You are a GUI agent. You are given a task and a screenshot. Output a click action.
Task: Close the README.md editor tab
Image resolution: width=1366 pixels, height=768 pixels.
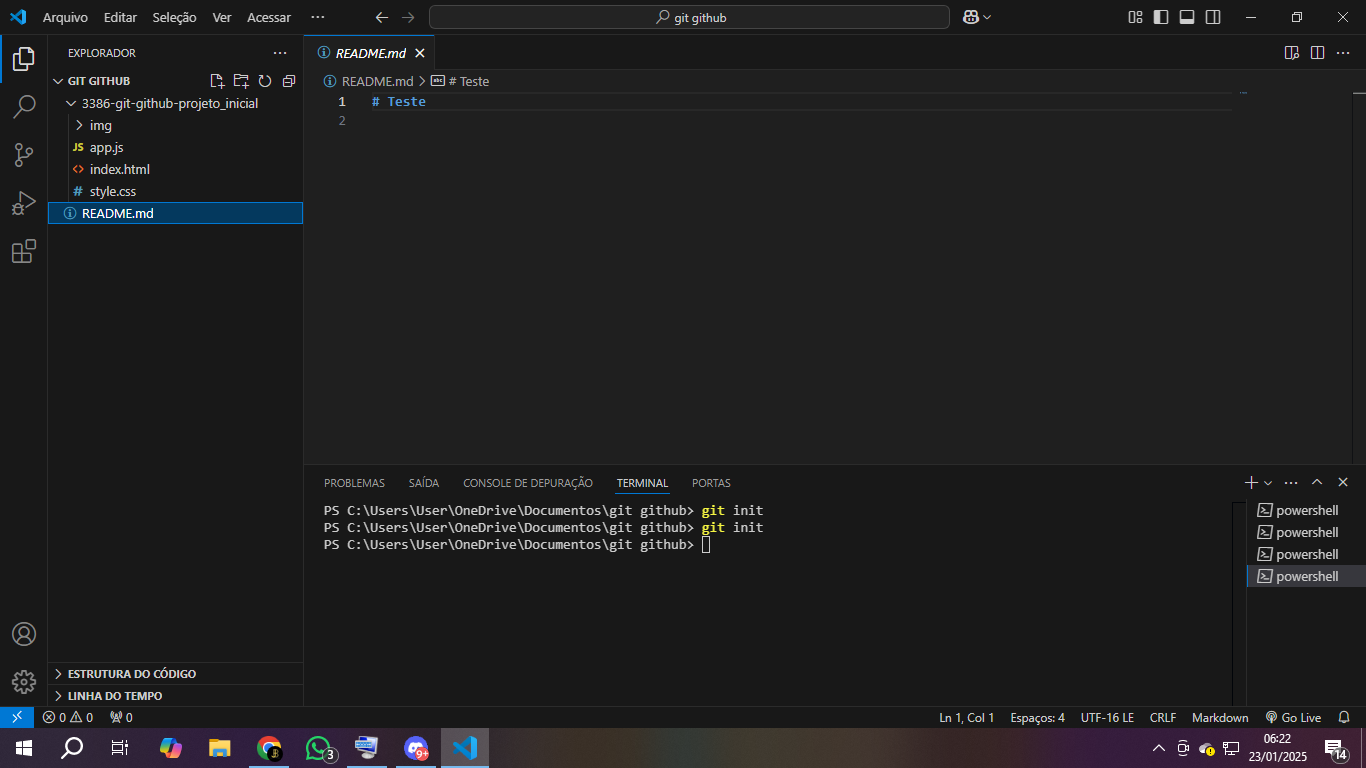(420, 53)
